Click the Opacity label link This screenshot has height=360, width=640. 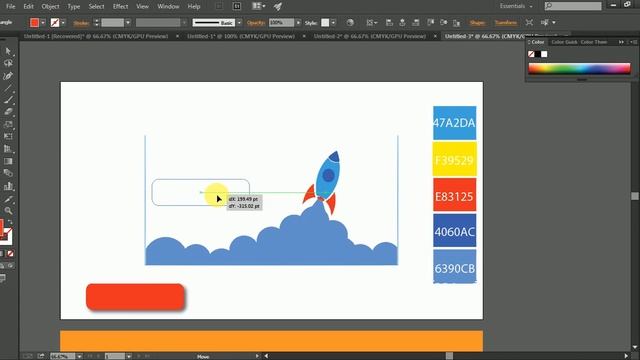point(256,23)
